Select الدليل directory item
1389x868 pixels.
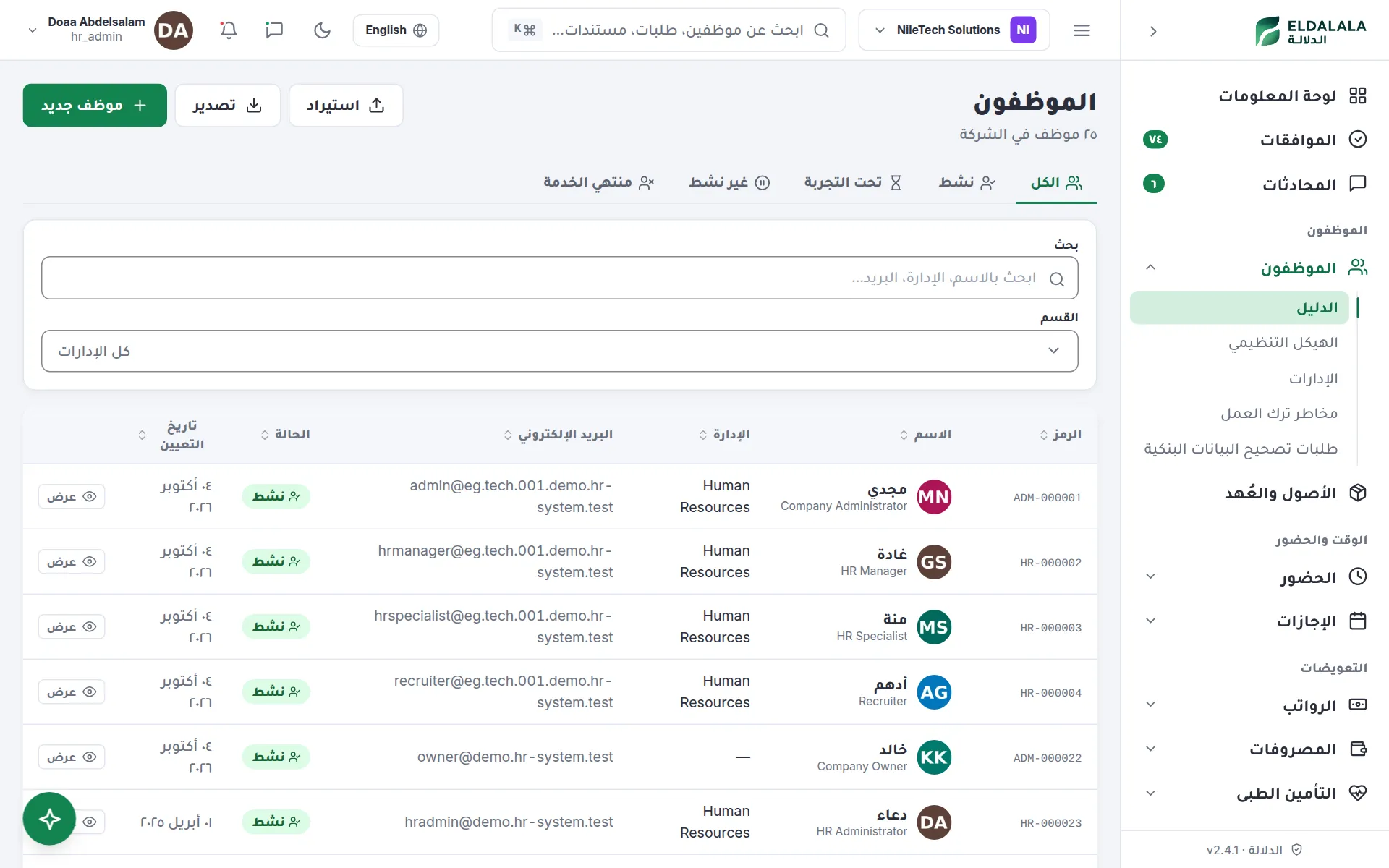[x=1239, y=307]
